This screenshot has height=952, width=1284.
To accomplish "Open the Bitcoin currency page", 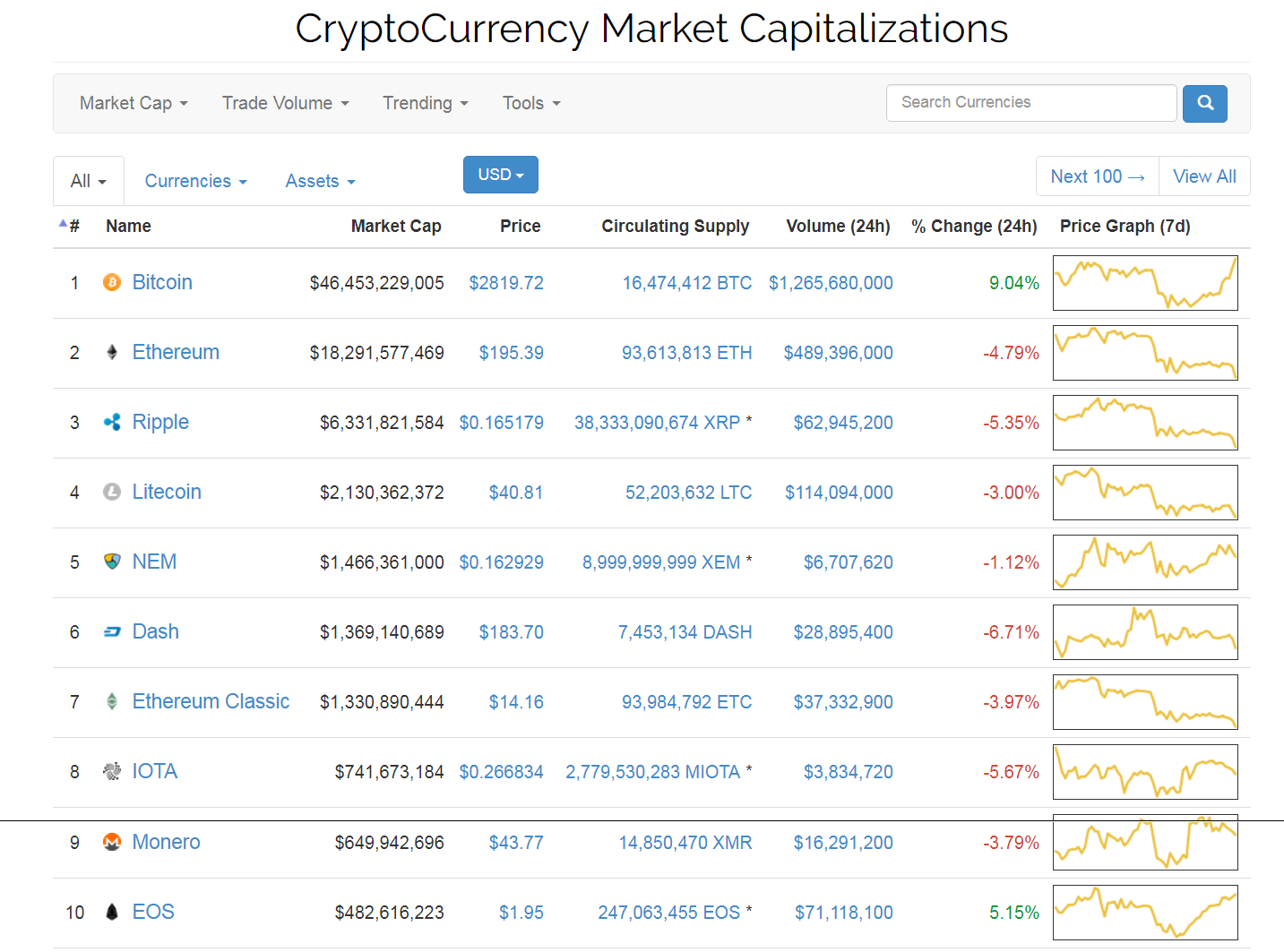I will (162, 283).
